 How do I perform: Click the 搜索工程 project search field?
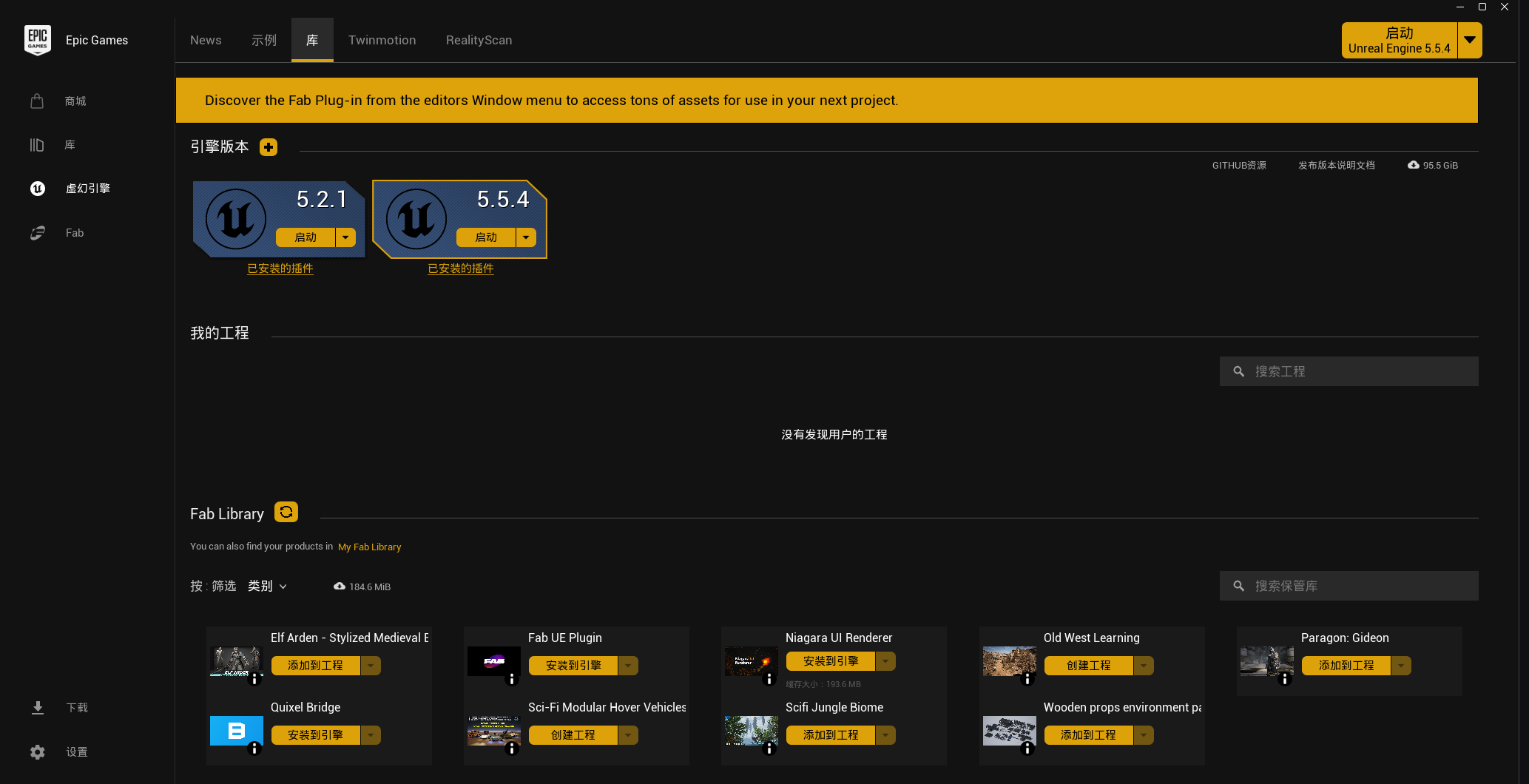pos(1349,371)
